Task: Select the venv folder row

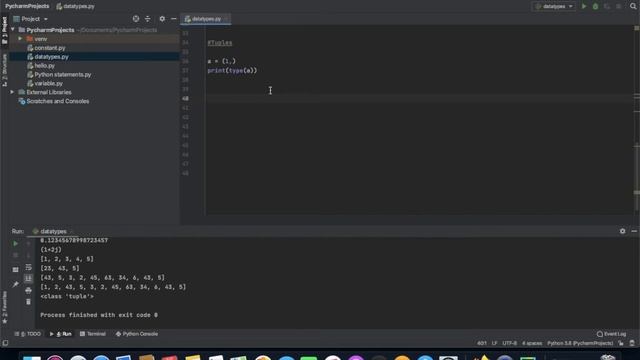Action: pos(94,39)
